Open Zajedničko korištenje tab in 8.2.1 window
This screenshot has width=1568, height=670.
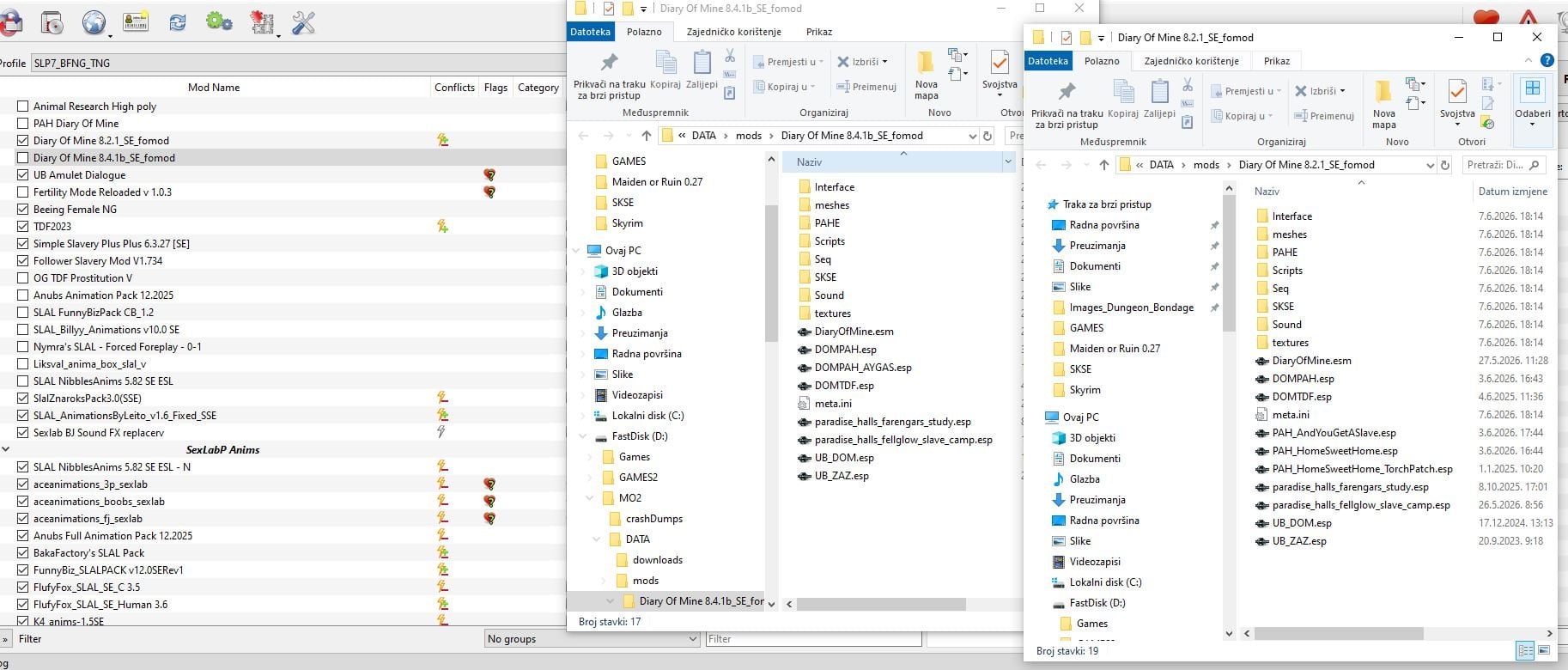(x=1191, y=61)
